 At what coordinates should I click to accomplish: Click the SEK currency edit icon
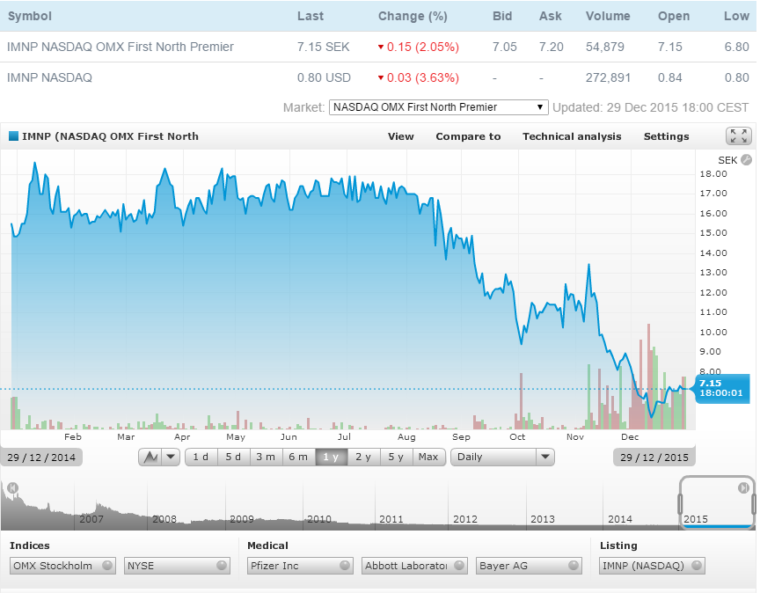pyautogui.click(x=746, y=160)
